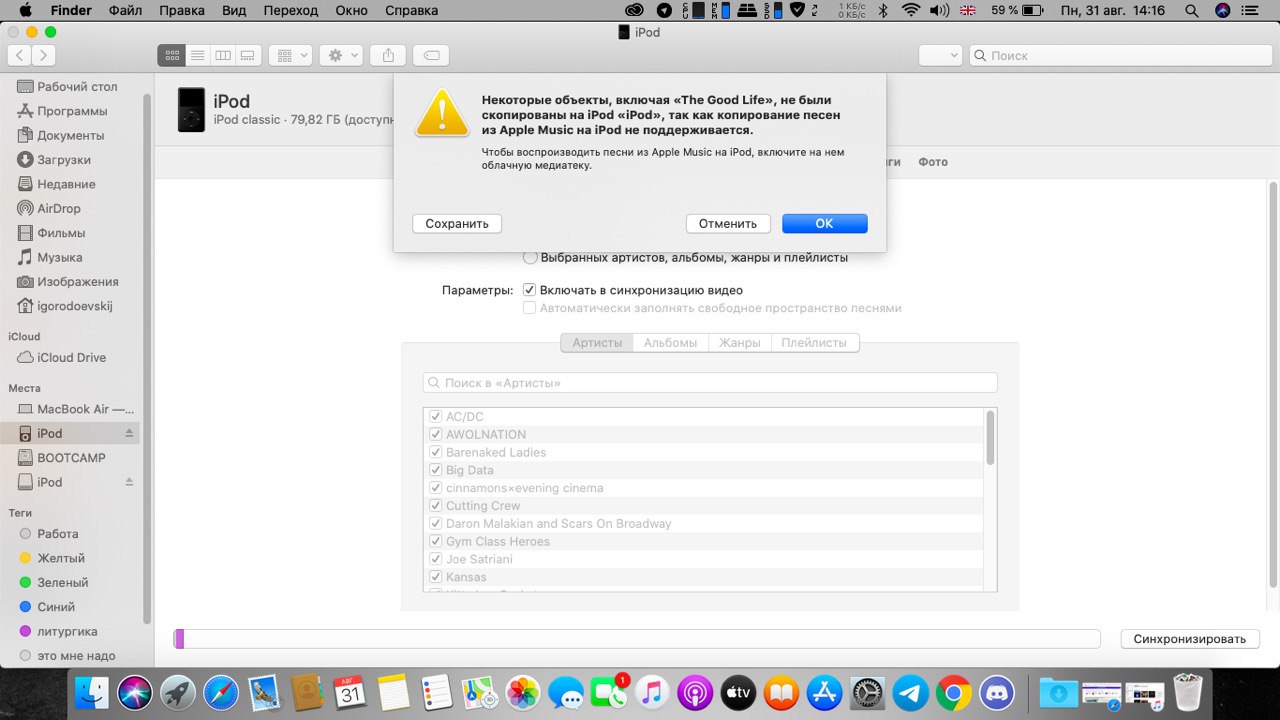Toggle the Kansas artist checkbox

coord(436,577)
